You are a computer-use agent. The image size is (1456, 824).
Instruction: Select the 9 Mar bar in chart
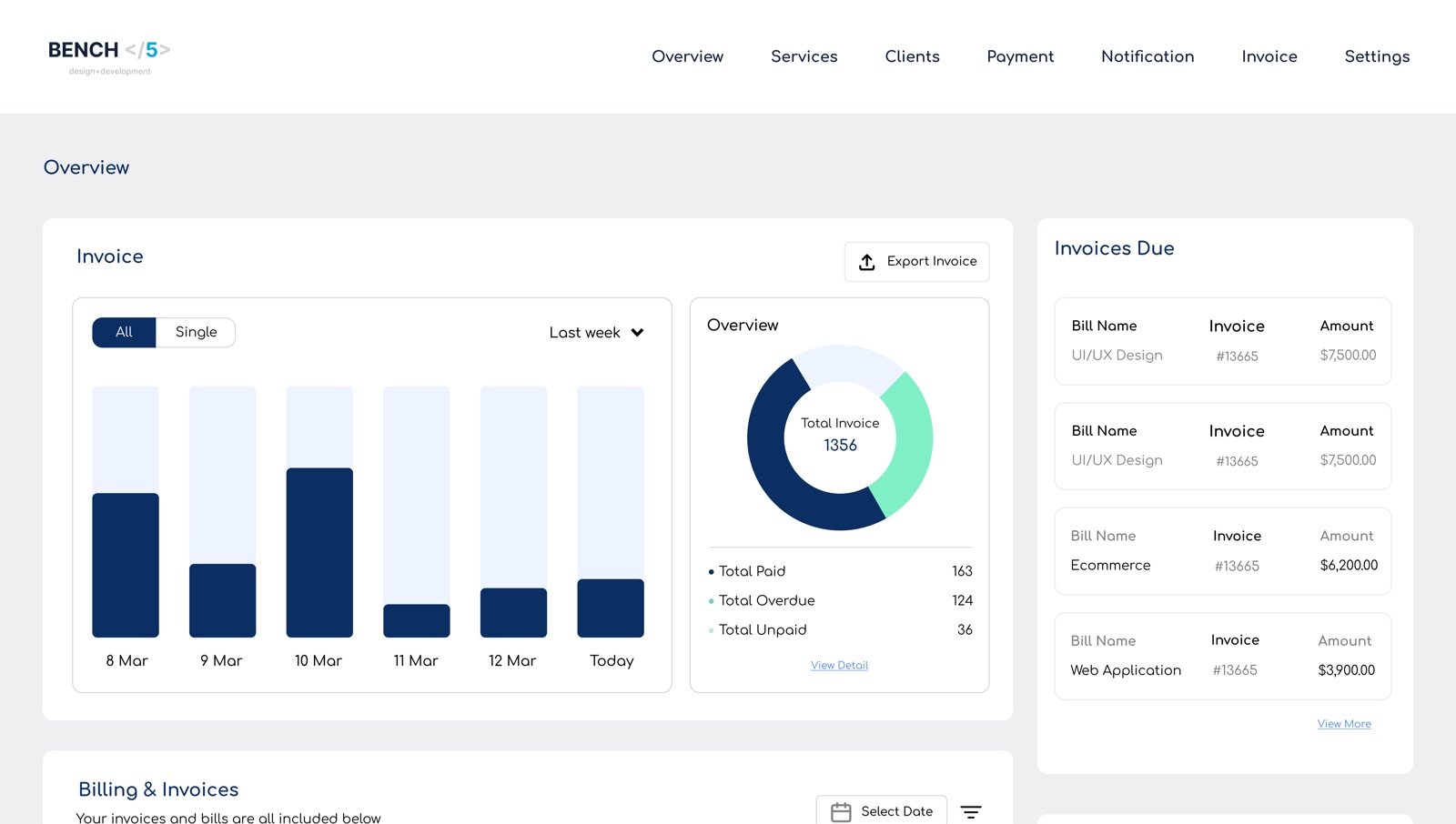coord(222,600)
